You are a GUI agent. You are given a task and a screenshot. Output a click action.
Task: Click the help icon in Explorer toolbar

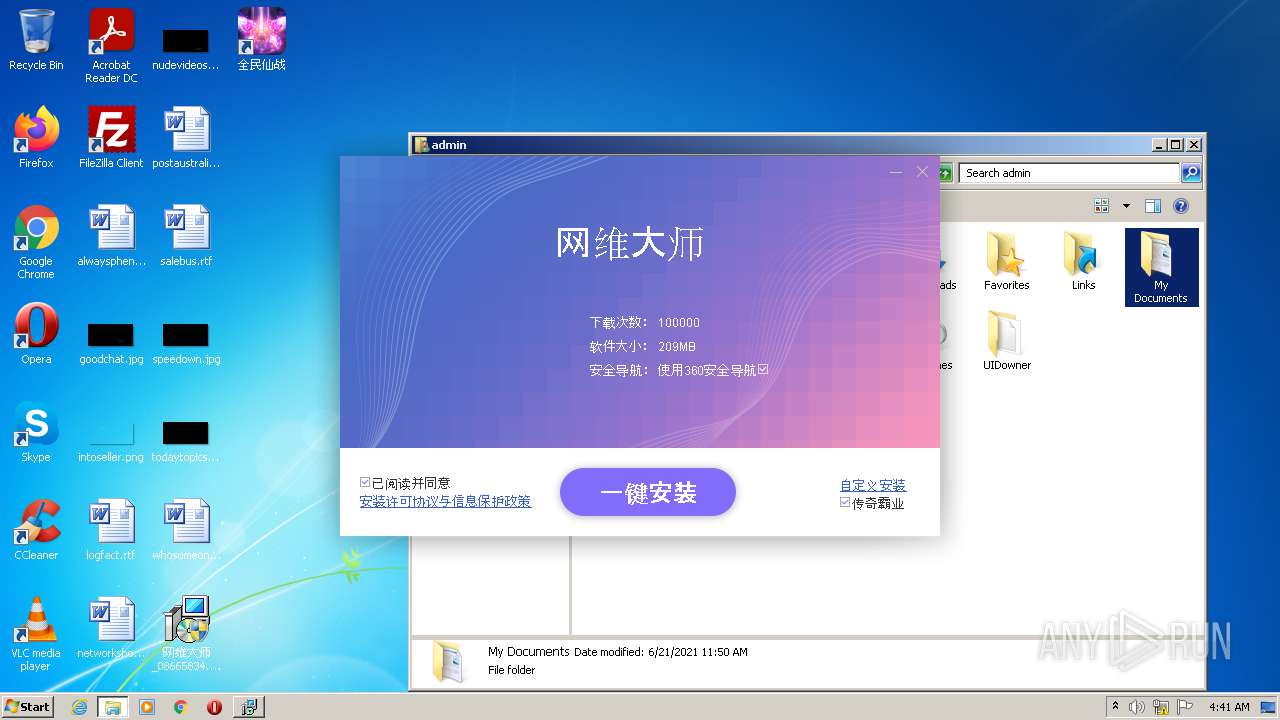tap(1181, 206)
